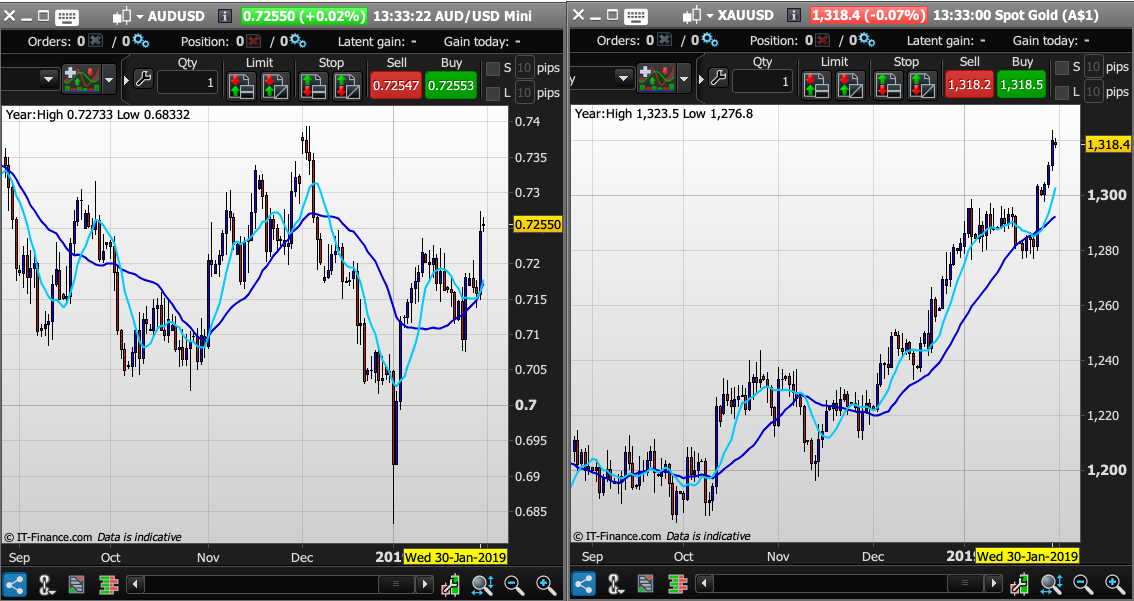The width and height of the screenshot is (1134, 601).
Task: Auto-fit zoom on XAUUSD chart
Action: tap(1051, 584)
